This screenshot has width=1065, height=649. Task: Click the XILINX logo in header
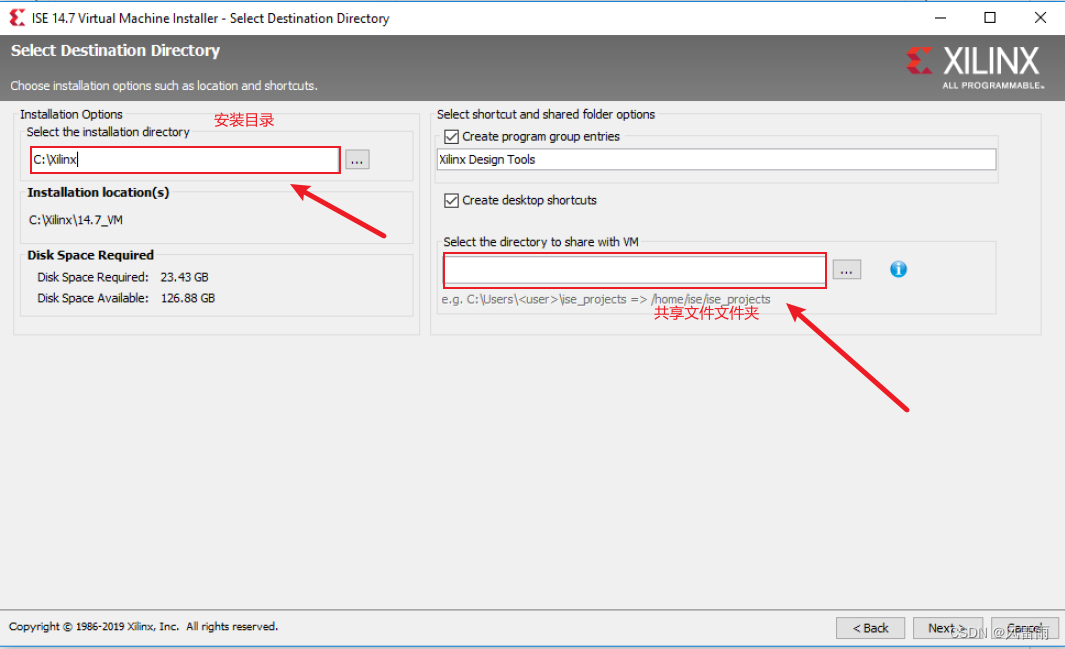(x=974, y=67)
